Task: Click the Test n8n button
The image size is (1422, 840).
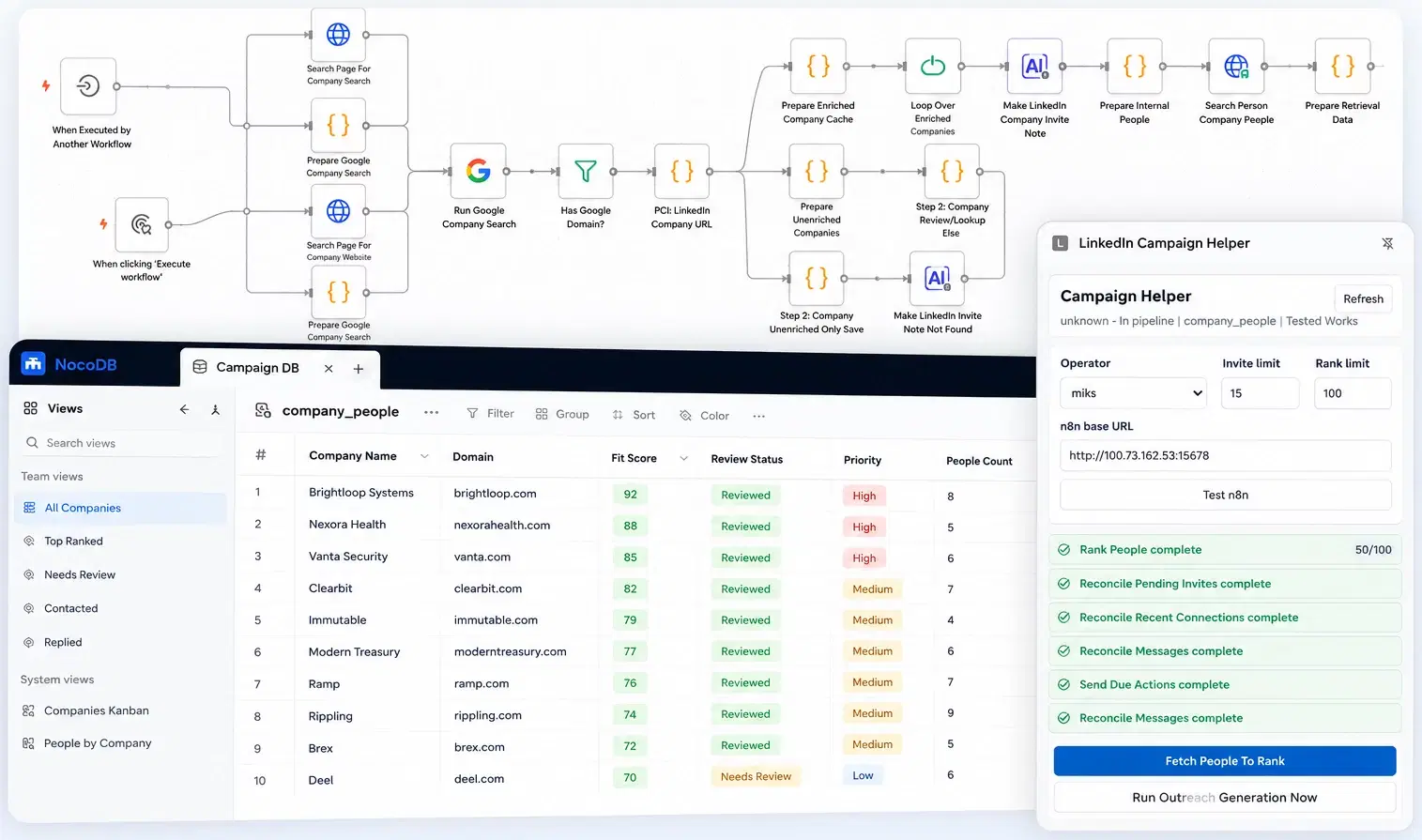Action: pyautogui.click(x=1225, y=495)
